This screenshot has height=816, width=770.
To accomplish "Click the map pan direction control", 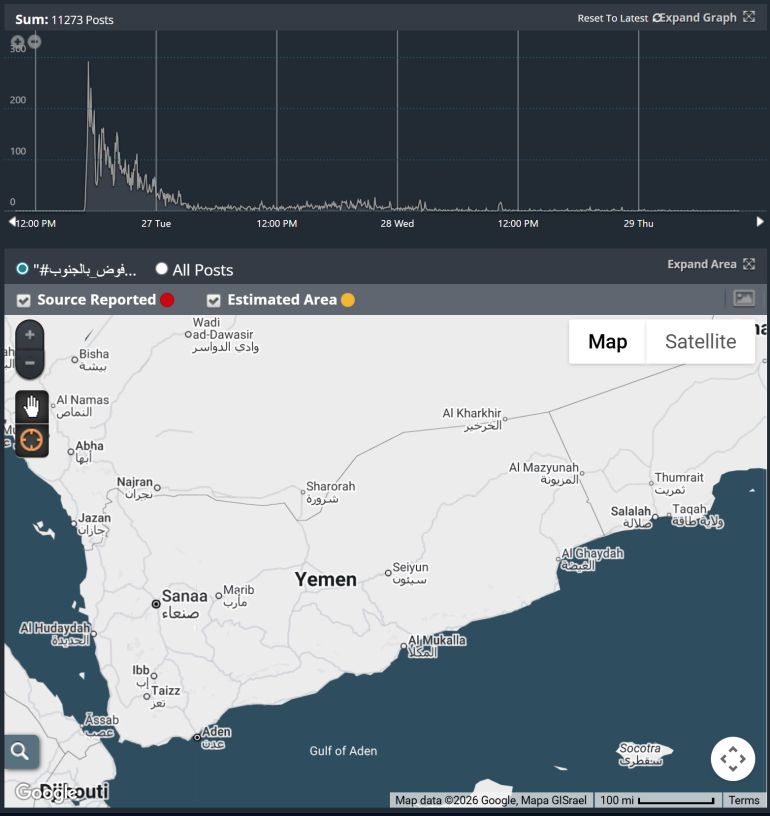I will click(733, 759).
